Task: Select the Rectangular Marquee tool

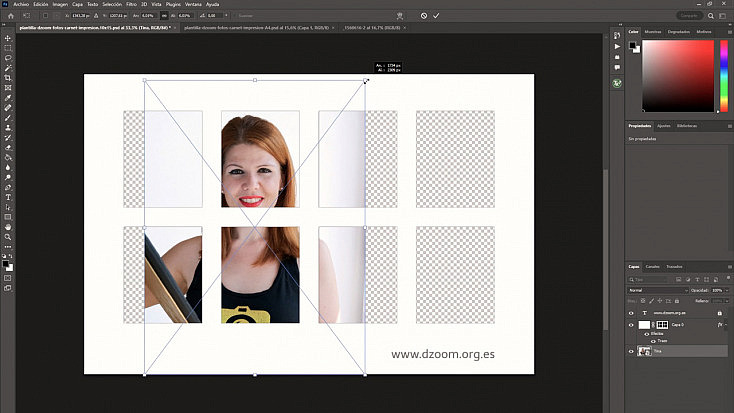Action: pos(8,48)
